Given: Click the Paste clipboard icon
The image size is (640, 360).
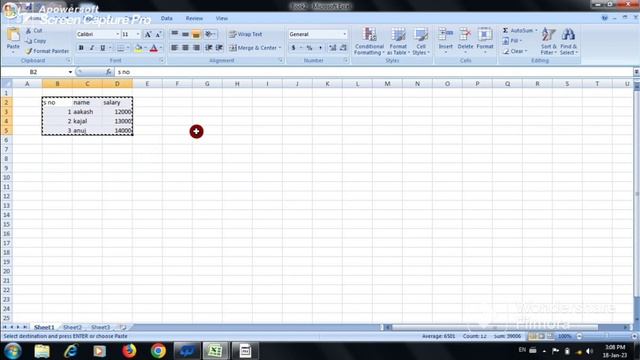Looking at the screenshot, I should pos(13,35).
